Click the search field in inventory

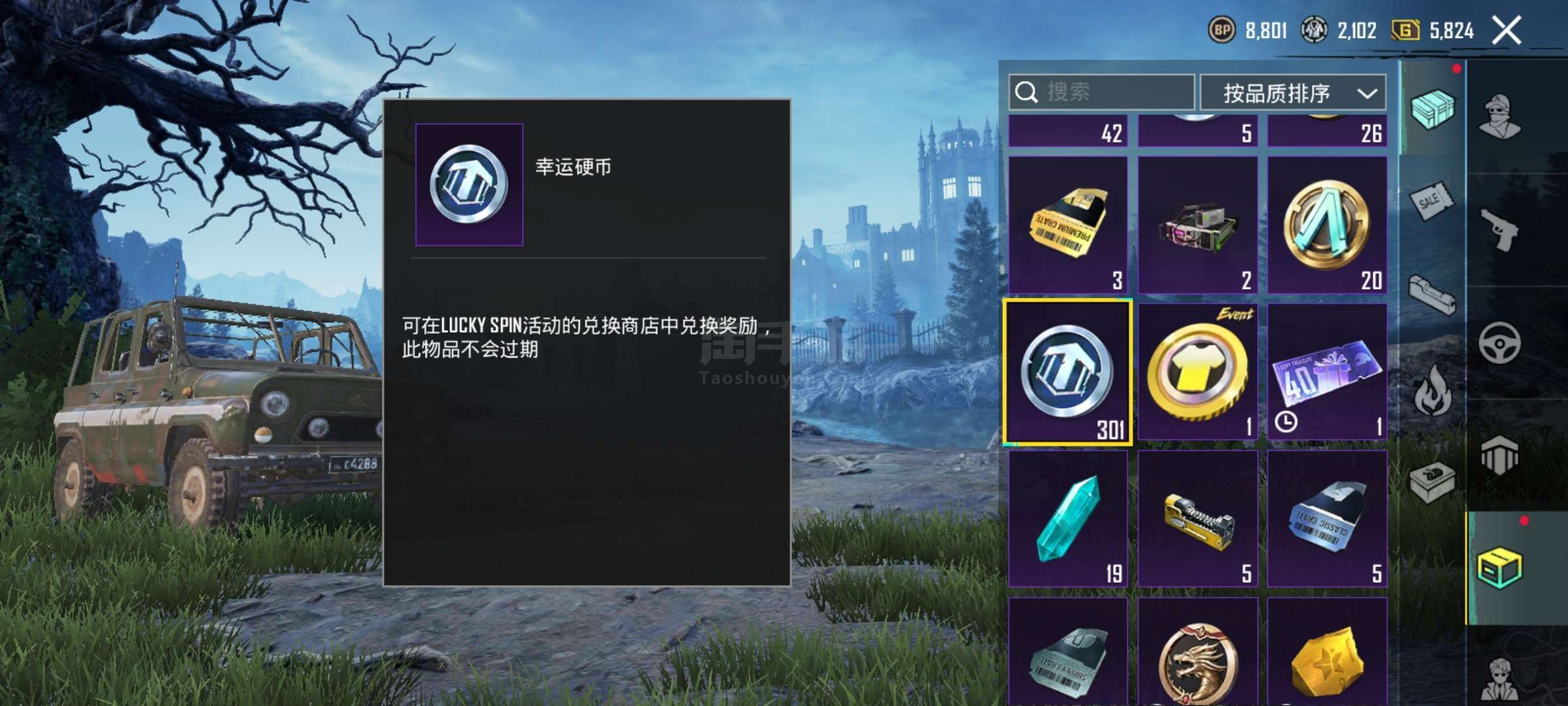pos(1102,92)
